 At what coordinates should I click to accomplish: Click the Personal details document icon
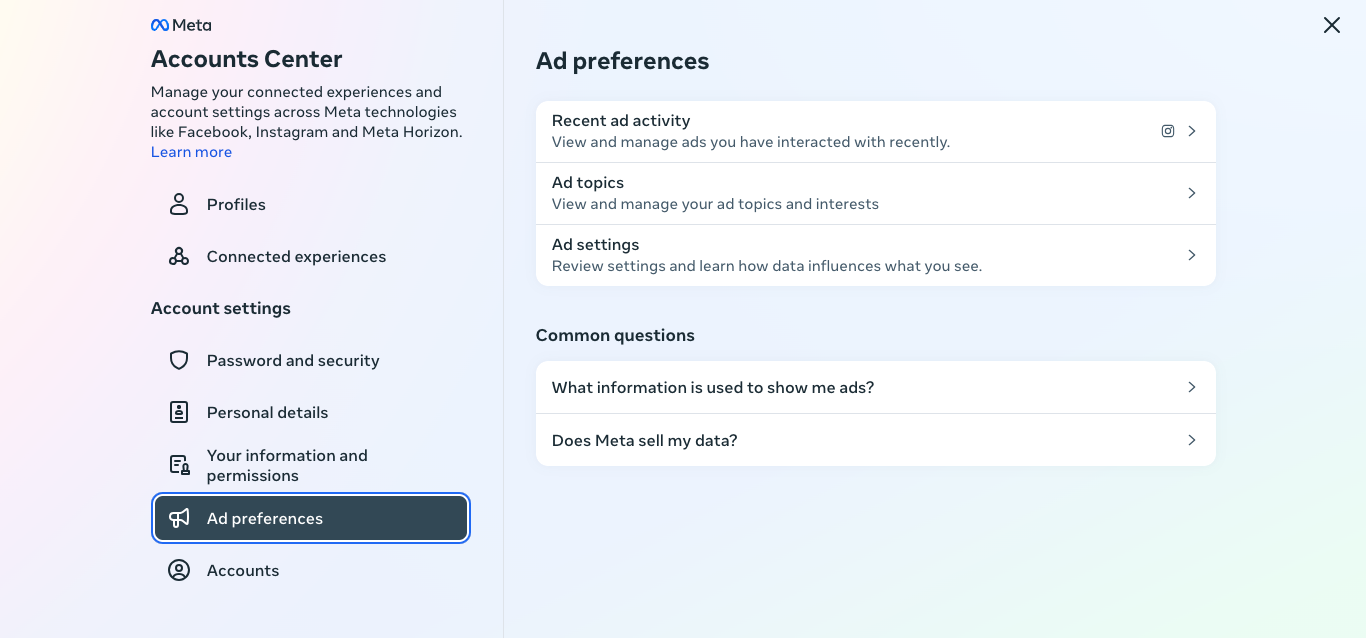[178, 412]
